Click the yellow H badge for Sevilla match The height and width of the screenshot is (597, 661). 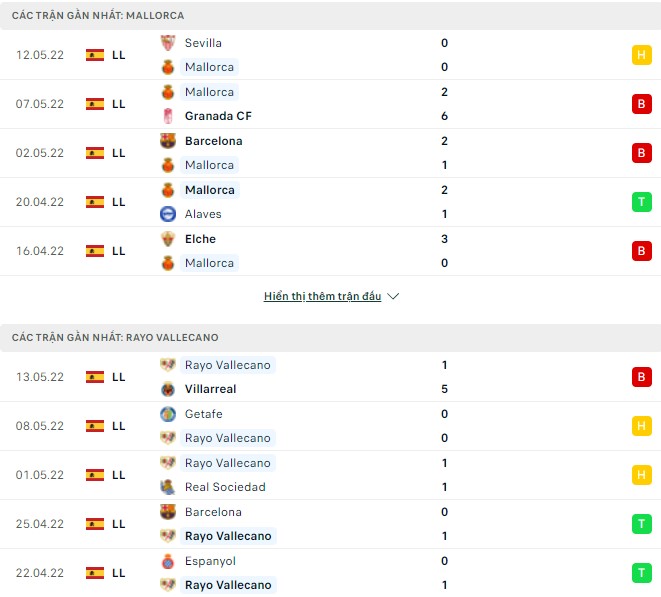tap(641, 55)
